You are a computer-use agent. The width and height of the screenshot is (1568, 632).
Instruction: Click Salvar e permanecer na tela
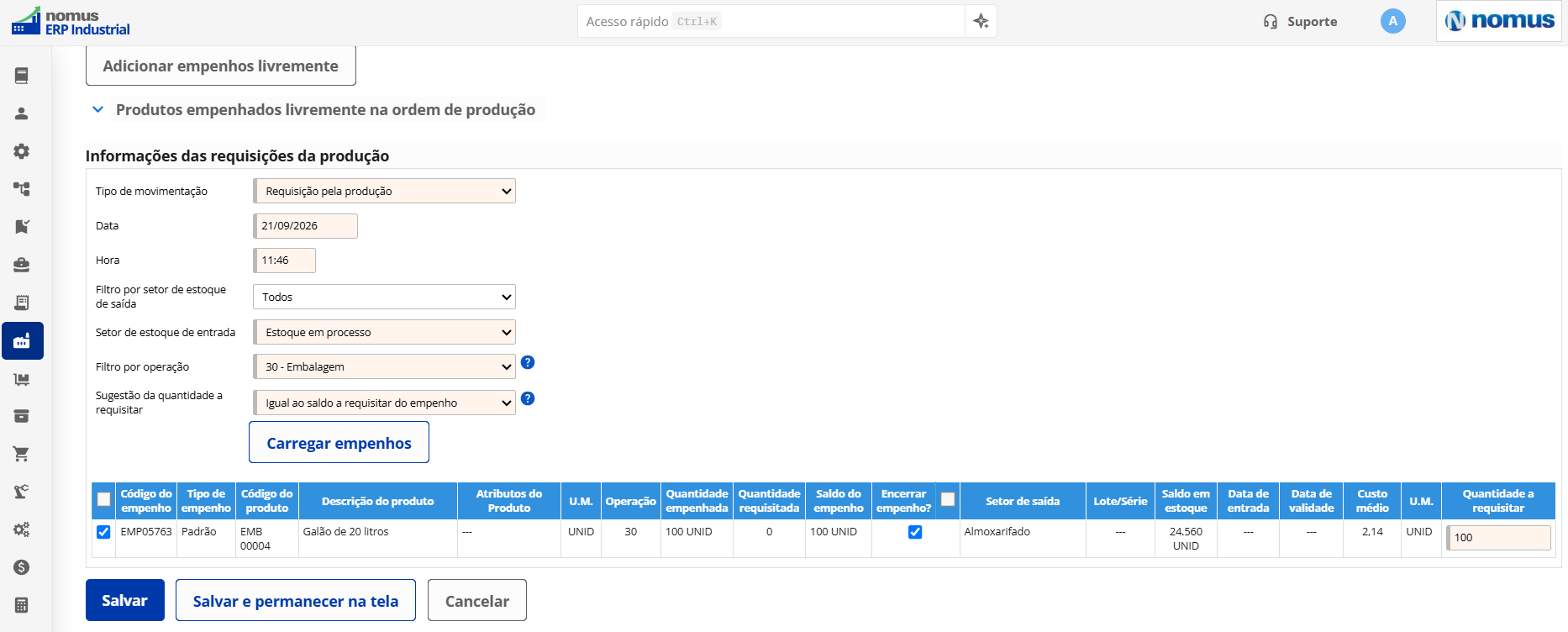pos(296,600)
